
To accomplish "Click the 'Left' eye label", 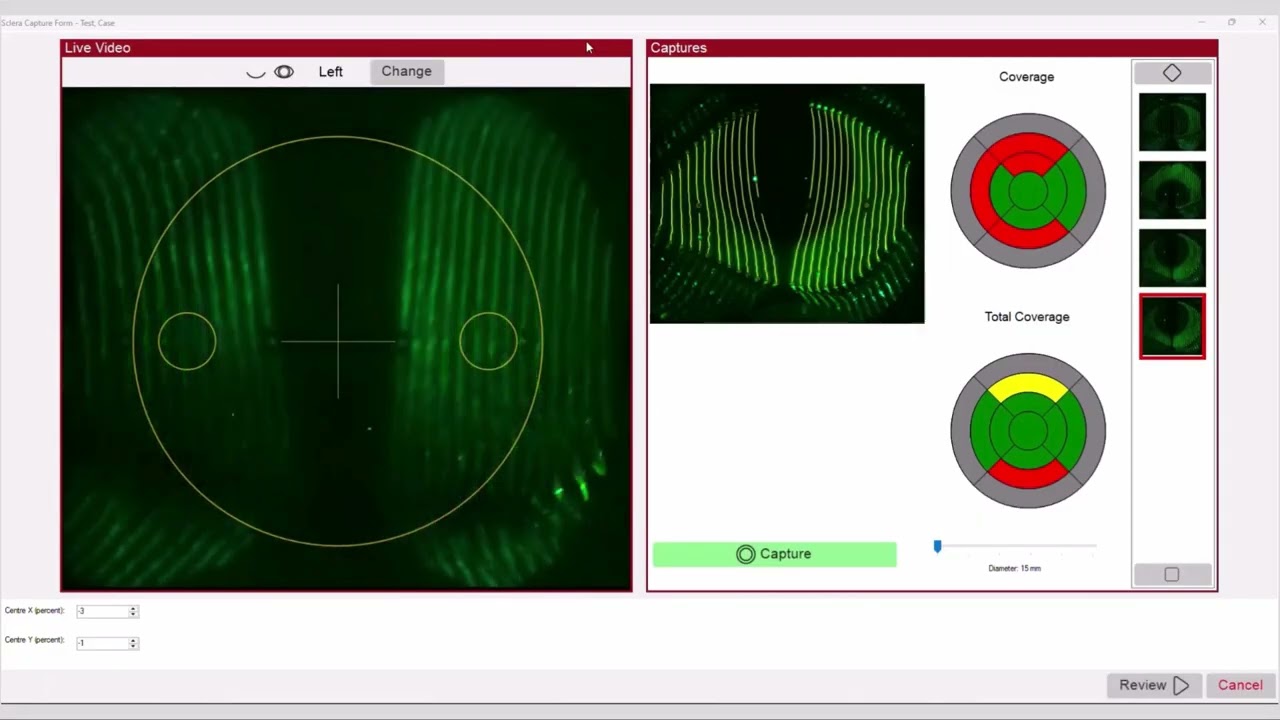I will click(331, 72).
